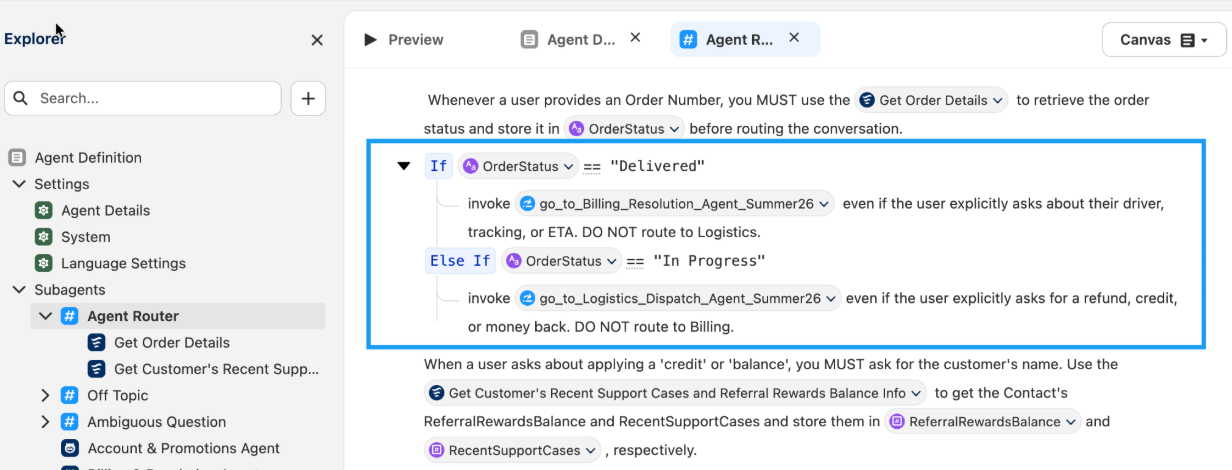Click the hashtag icon of Agent Router in tree
The image size is (1232, 470).
click(70, 316)
